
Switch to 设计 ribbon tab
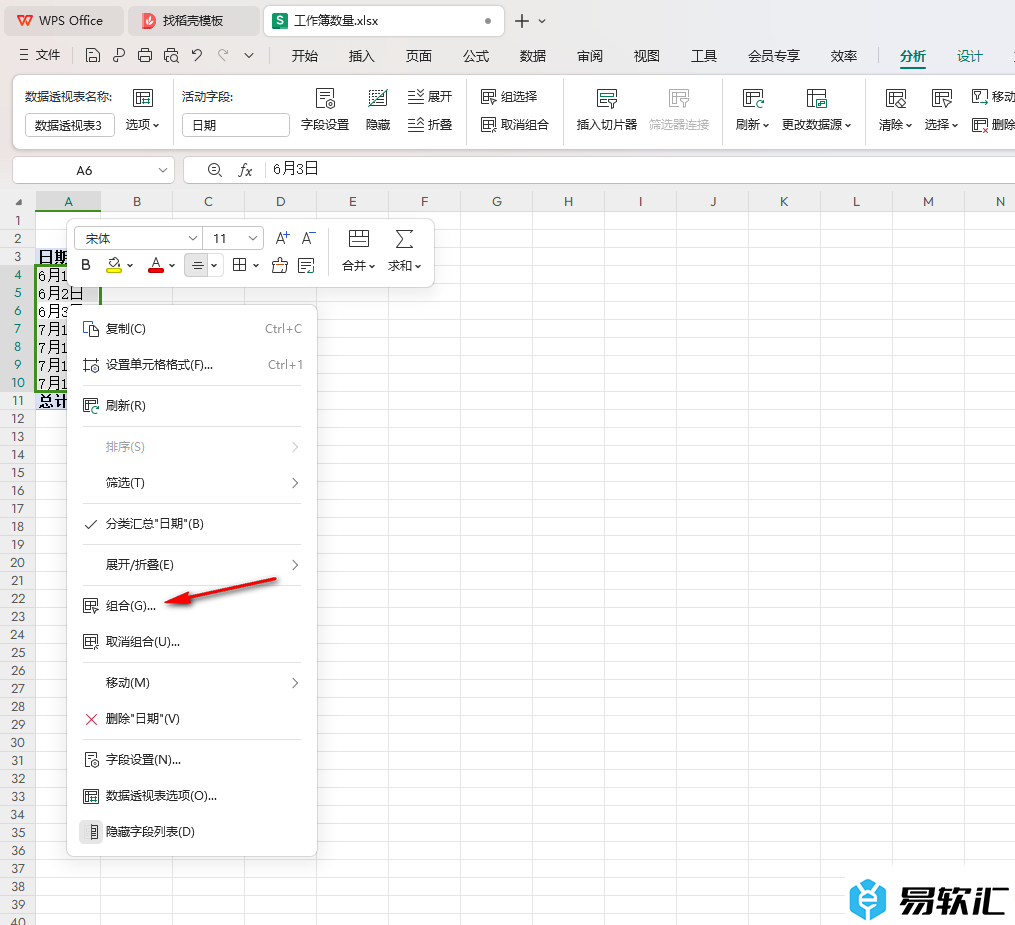[970, 56]
